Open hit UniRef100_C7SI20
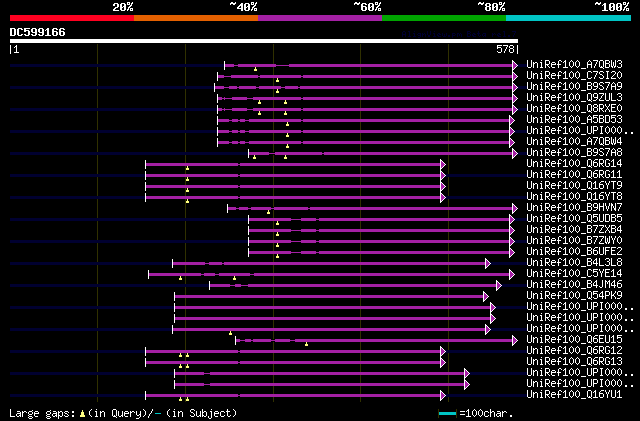 pos(574,75)
